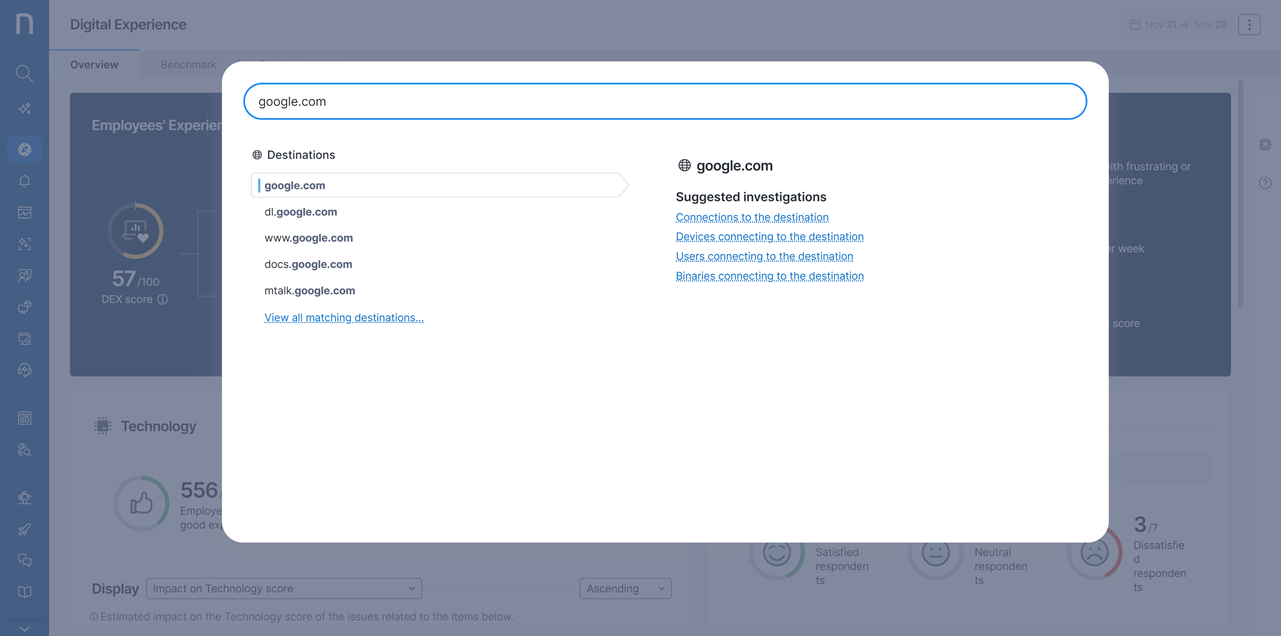Open the book documentation icon in sidebar
Viewport: 1281px width, 636px height.
pos(24,592)
